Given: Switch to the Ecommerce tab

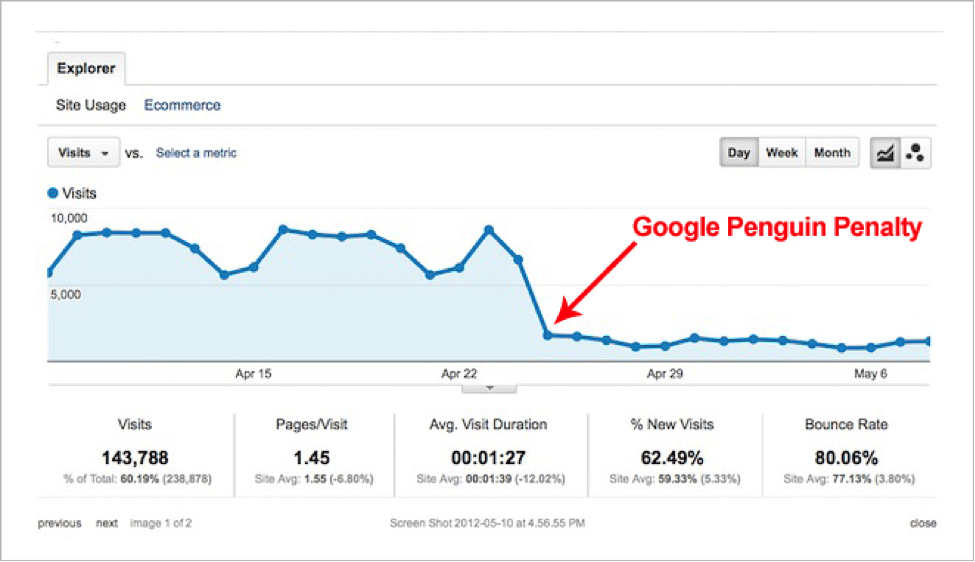Looking at the screenshot, I should [182, 105].
